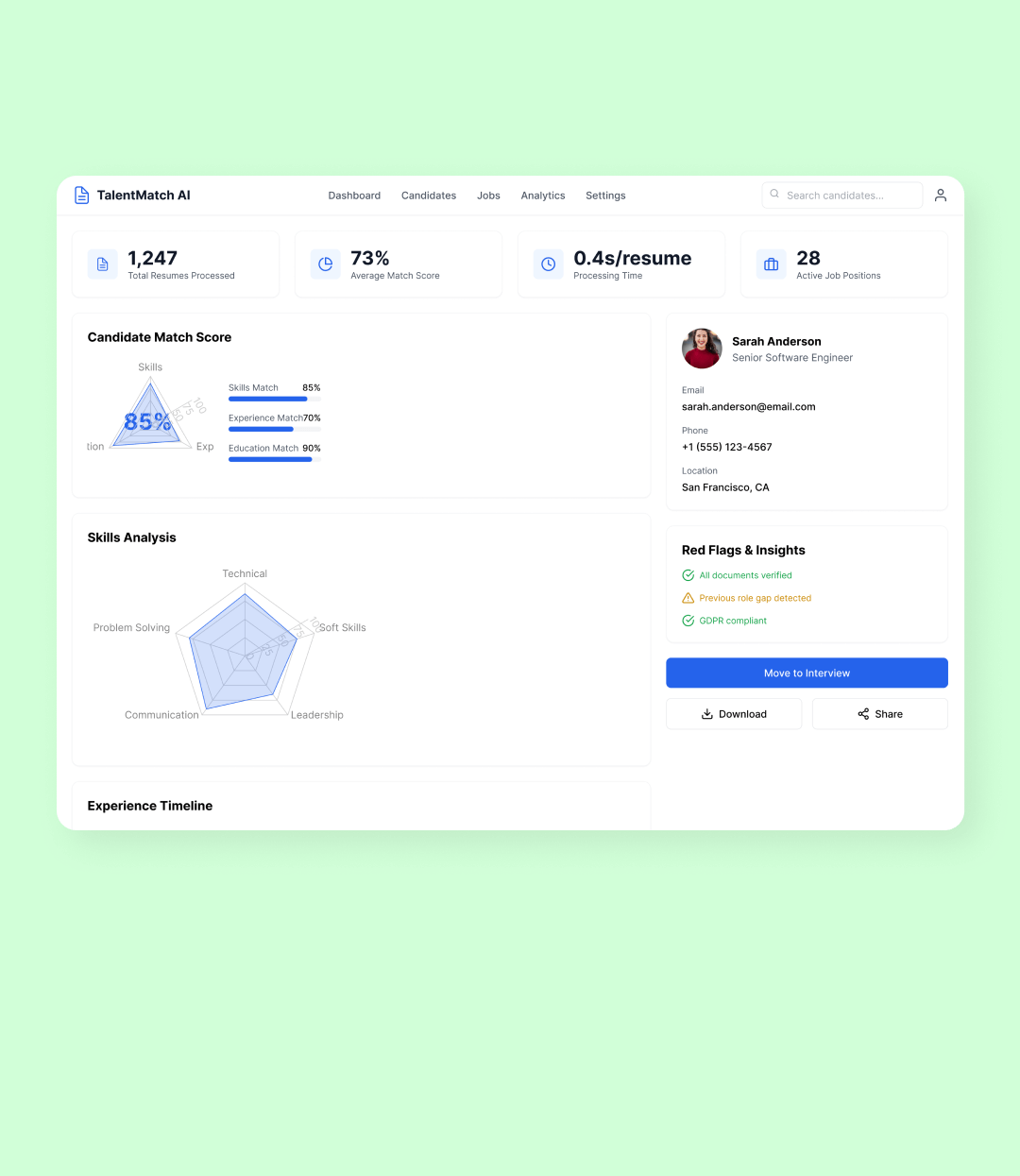Click the check icon for documents verified
This screenshot has height=1176, width=1020.
click(x=688, y=575)
